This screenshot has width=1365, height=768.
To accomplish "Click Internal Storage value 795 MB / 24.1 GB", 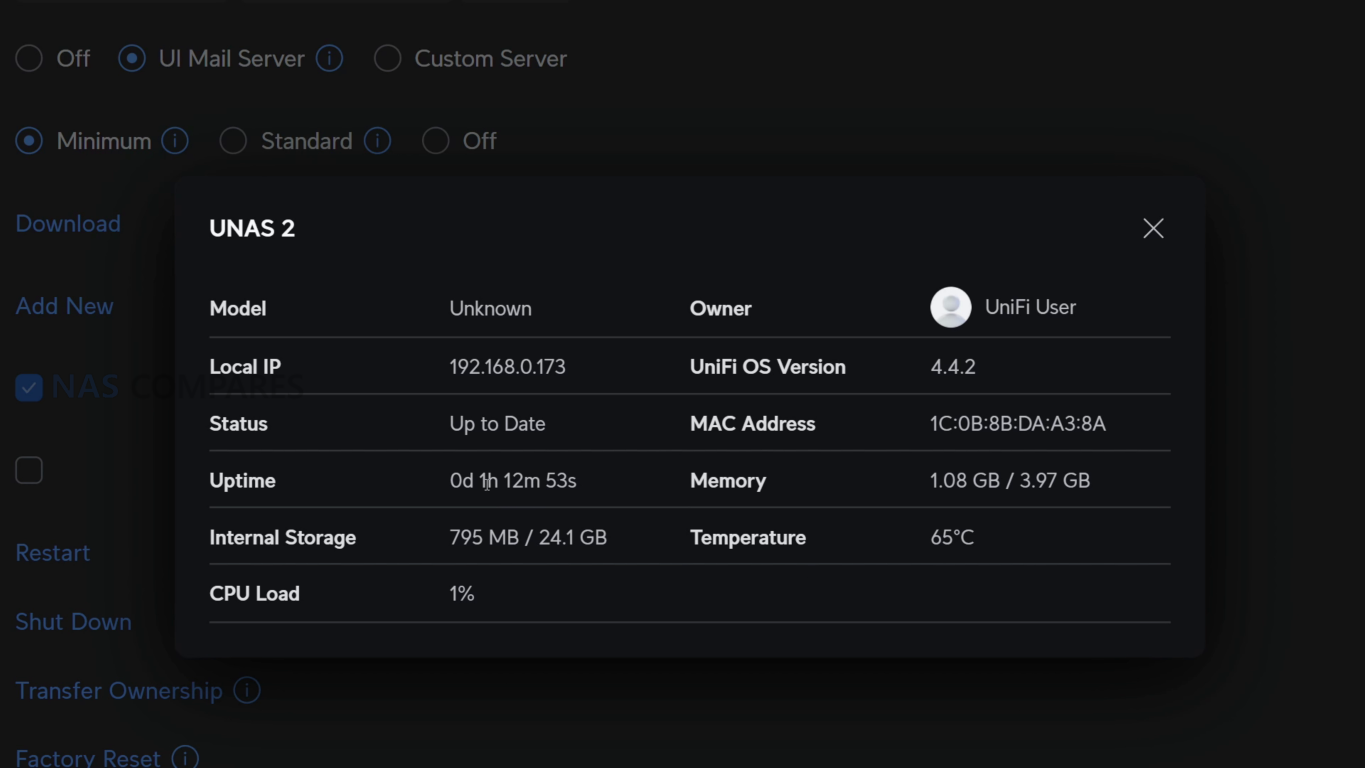I will tap(528, 538).
